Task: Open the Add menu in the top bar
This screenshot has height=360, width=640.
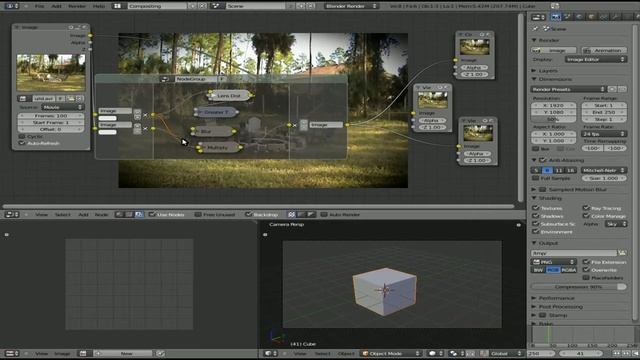Action: point(57,6)
